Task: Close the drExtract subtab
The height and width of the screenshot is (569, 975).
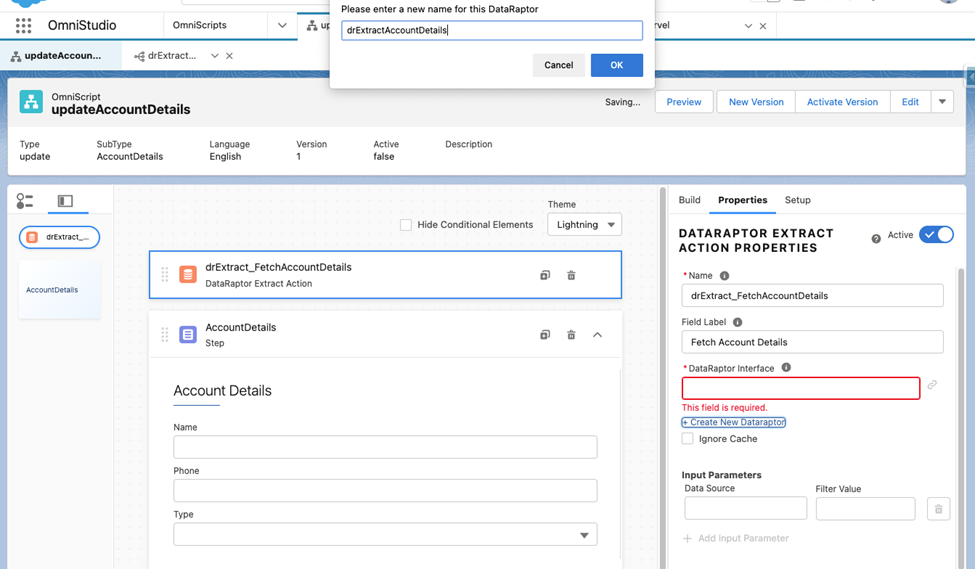Action: click(x=229, y=56)
